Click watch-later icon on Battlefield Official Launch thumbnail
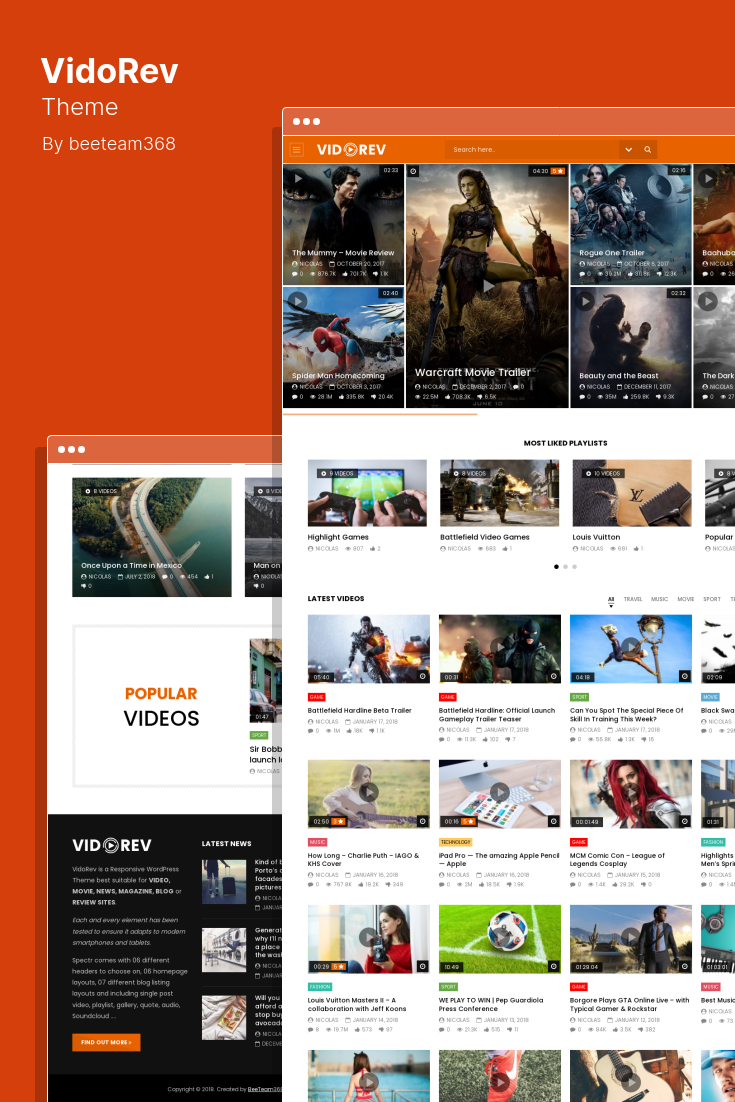The height and width of the screenshot is (1102, 735). (554, 676)
